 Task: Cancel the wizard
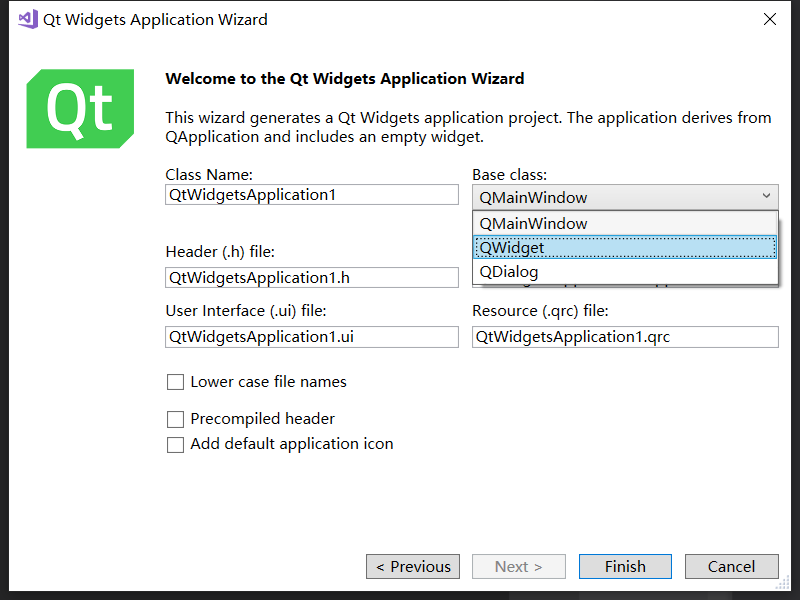click(x=732, y=566)
